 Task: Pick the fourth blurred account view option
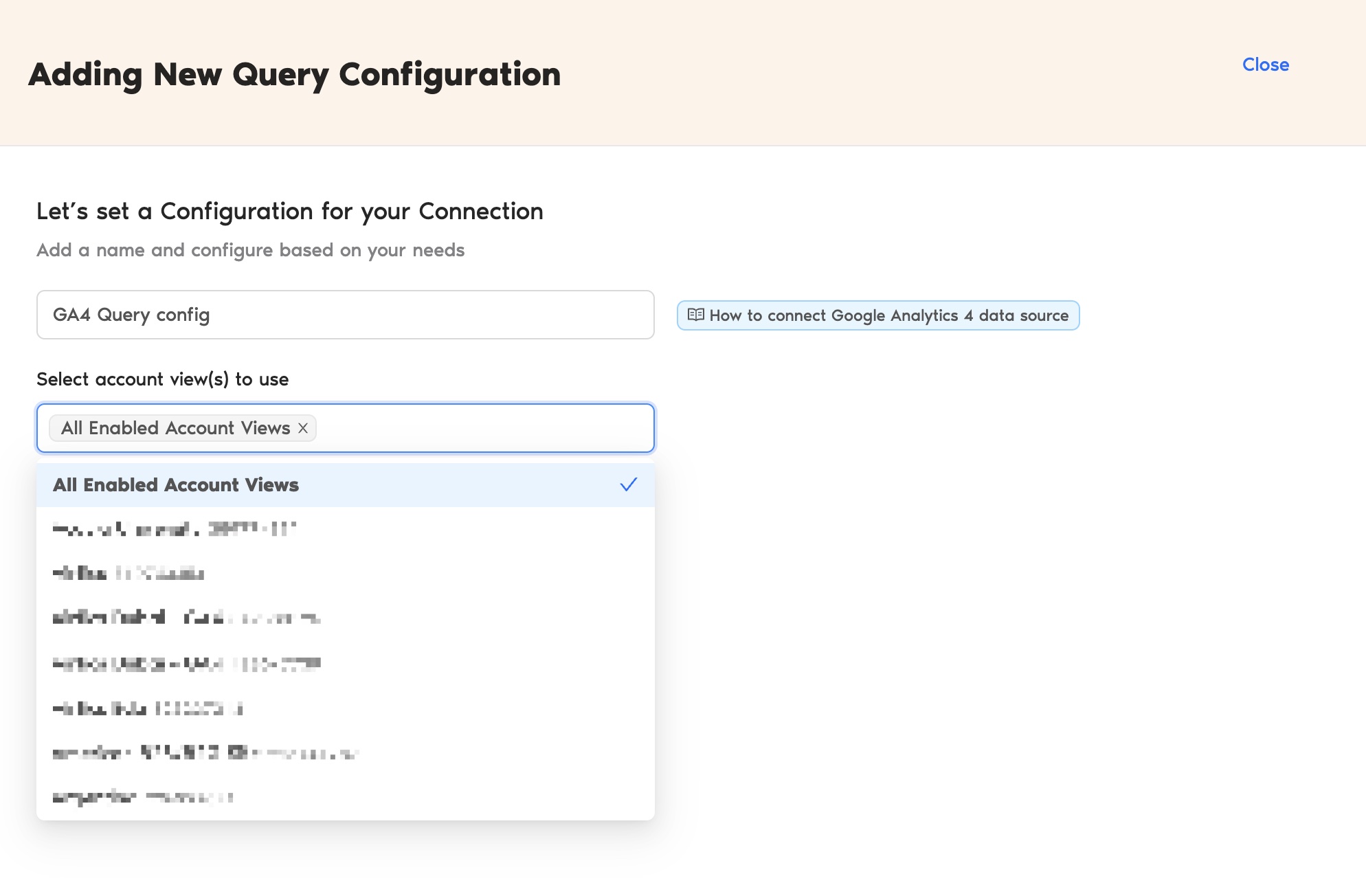(186, 664)
